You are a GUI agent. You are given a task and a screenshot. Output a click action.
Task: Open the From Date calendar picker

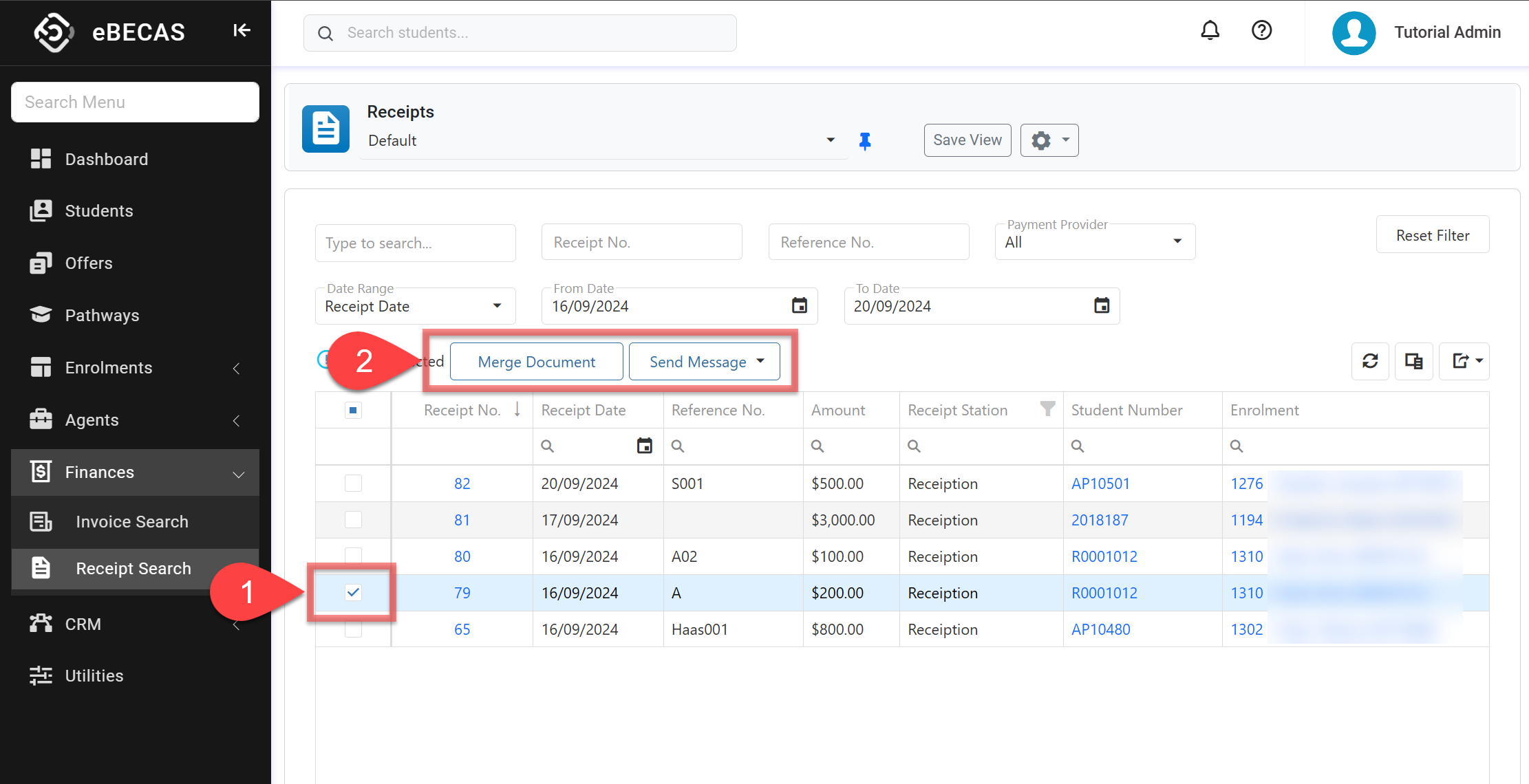[799, 305]
